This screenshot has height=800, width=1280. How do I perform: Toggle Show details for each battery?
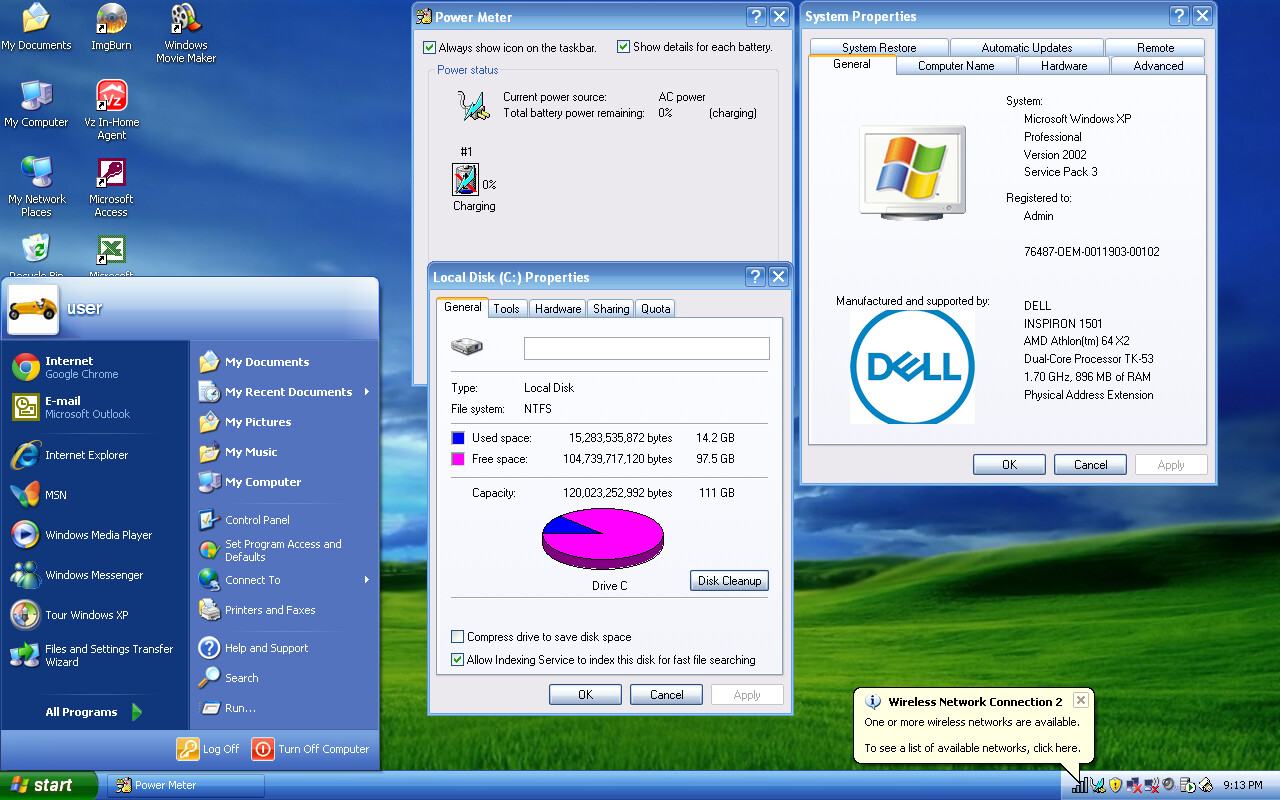[x=624, y=47]
